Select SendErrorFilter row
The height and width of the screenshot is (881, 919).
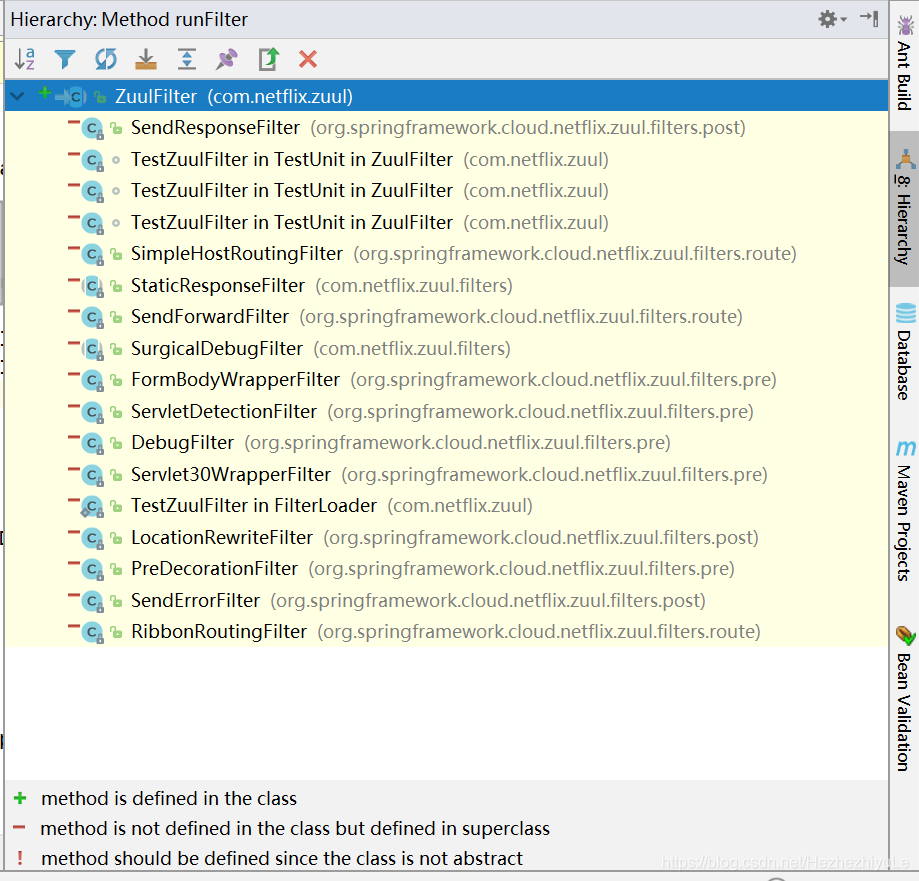pos(447,600)
